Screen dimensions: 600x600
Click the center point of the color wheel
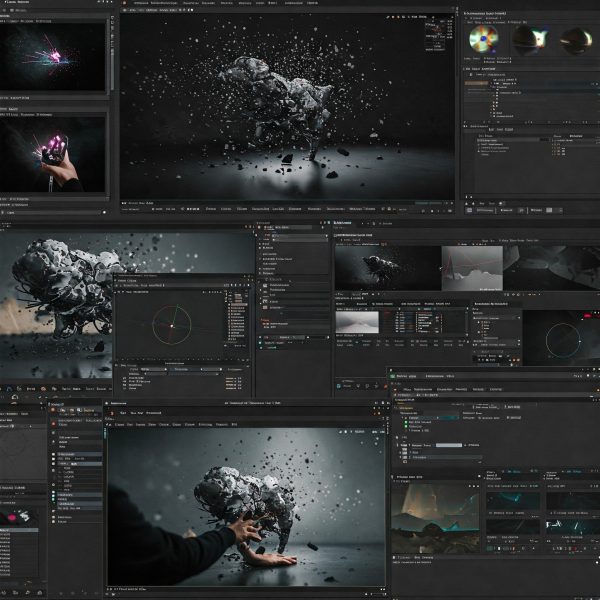click(x=170, y=325)
